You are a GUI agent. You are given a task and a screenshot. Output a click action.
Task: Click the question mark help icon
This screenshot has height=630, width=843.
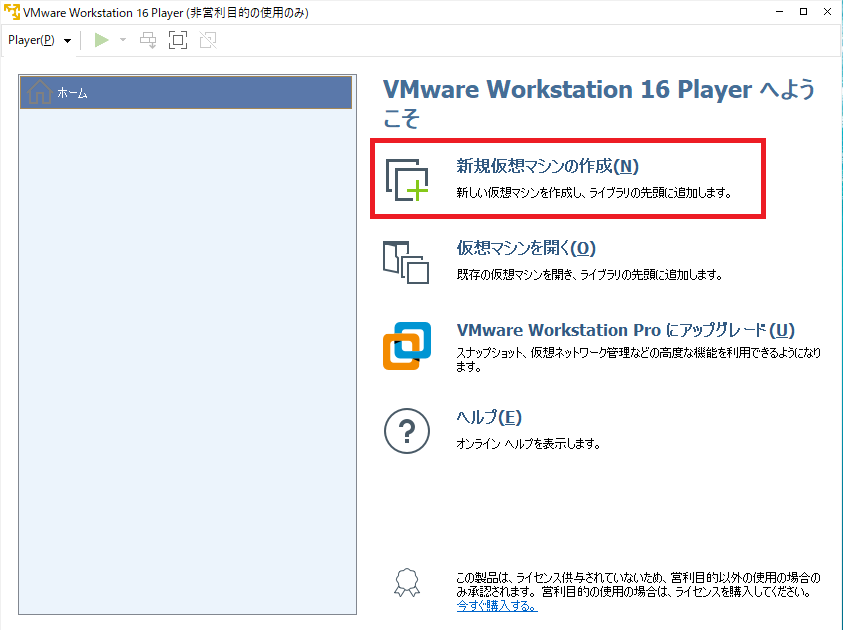pos(407,431)
